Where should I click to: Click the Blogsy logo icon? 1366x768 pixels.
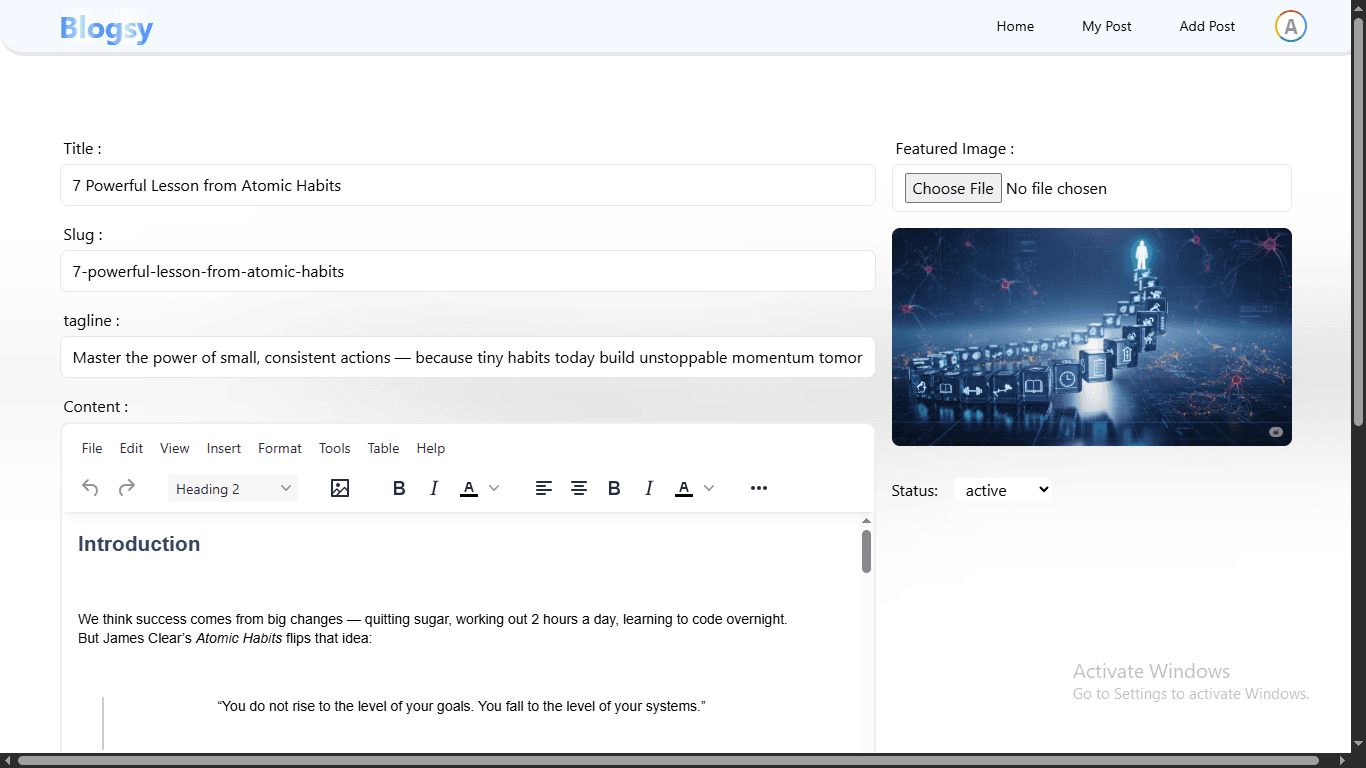click(106, 28)
